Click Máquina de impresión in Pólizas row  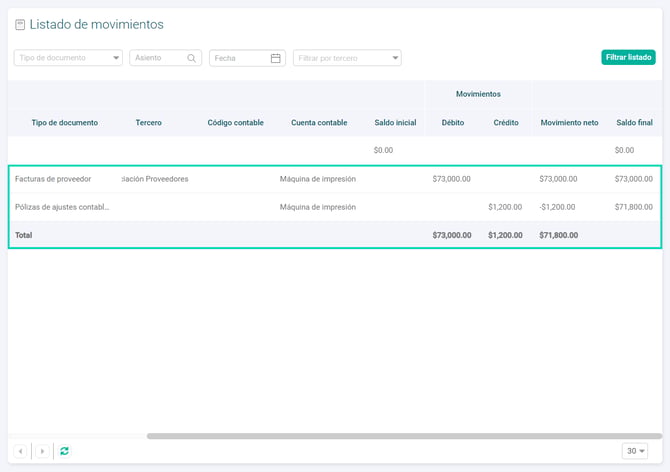click(x=317, y=207)
